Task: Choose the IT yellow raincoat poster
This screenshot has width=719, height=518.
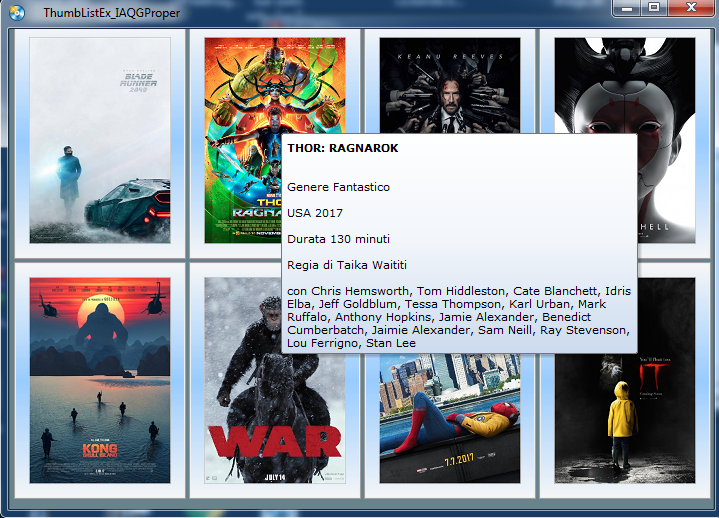Action: (x=625, y=380)
